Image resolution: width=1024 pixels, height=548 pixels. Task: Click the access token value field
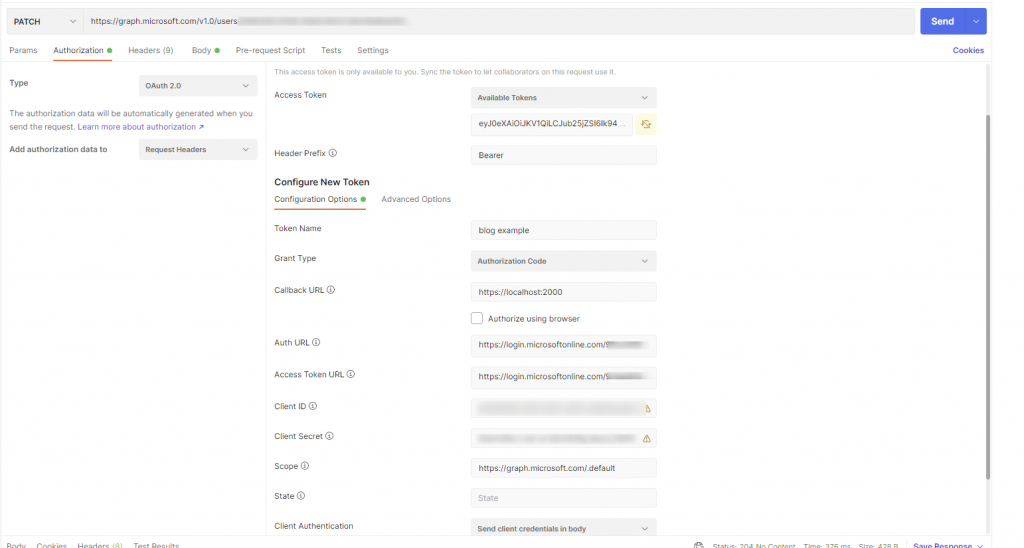tap(552, 124)
